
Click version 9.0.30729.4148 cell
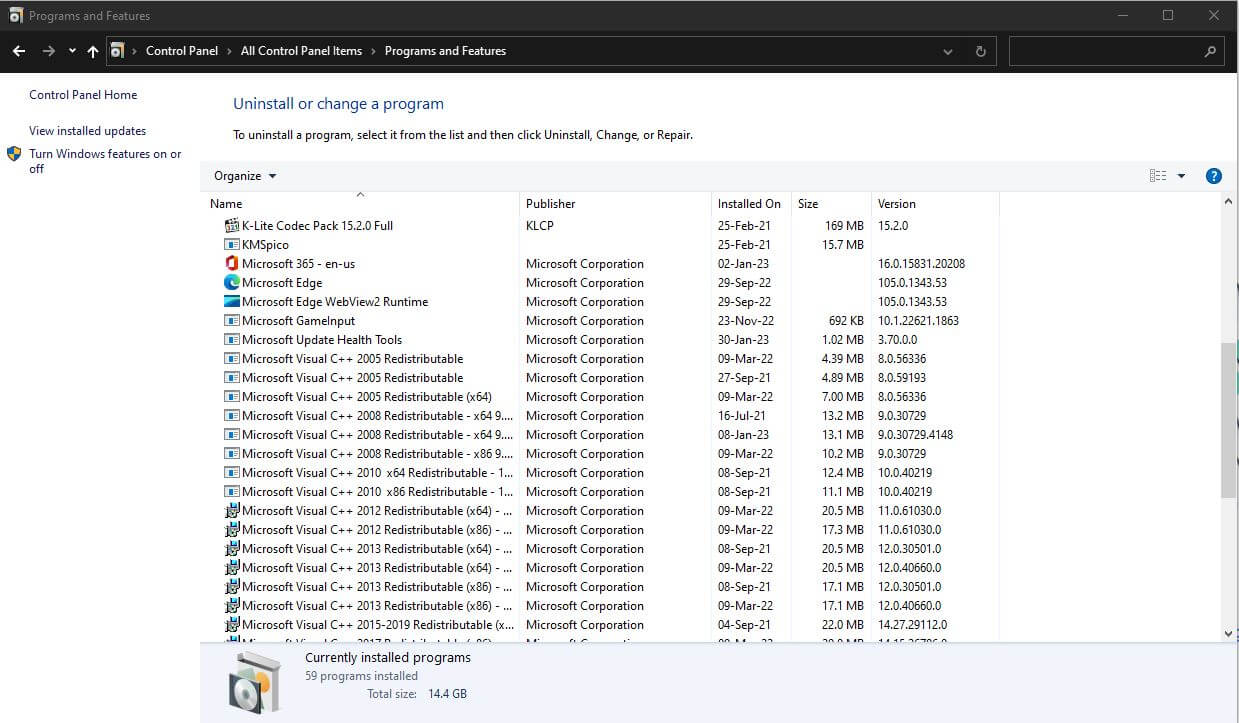coord(915,435)
